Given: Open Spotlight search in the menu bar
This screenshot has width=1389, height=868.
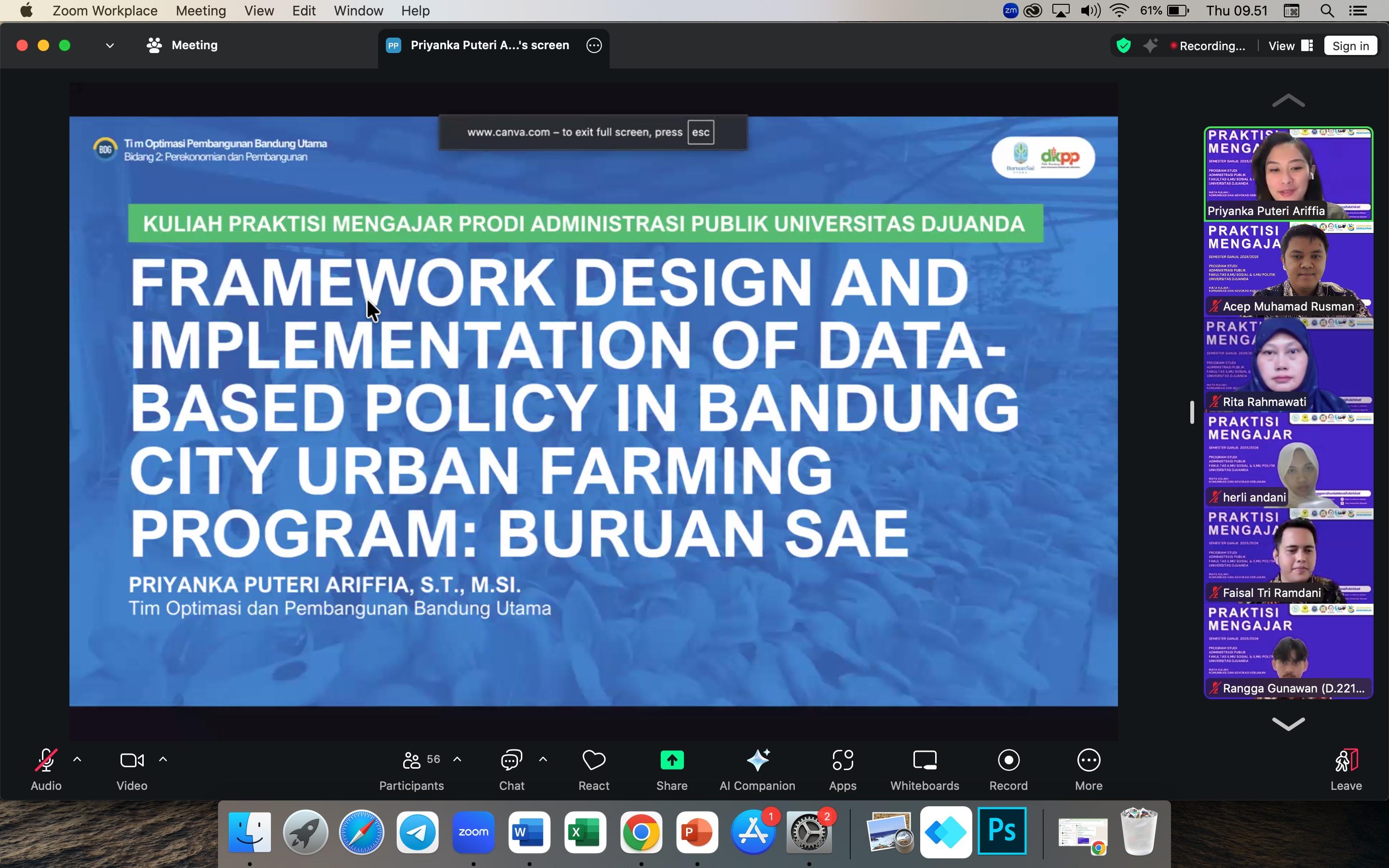Looking at the screenshot, I should pos(1326,11).
